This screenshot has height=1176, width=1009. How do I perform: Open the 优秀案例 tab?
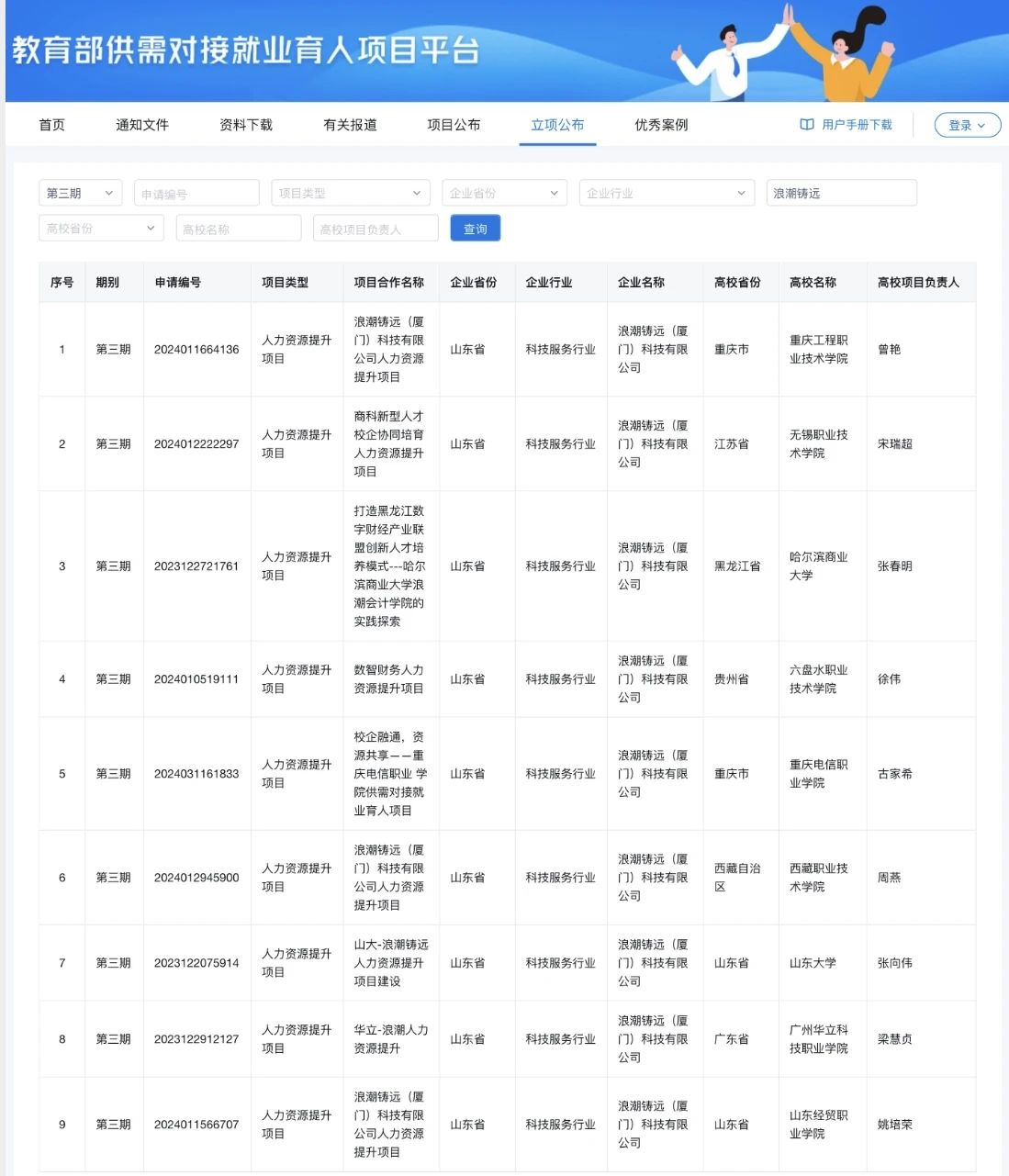pyautogui.click(x=661, y=125)
